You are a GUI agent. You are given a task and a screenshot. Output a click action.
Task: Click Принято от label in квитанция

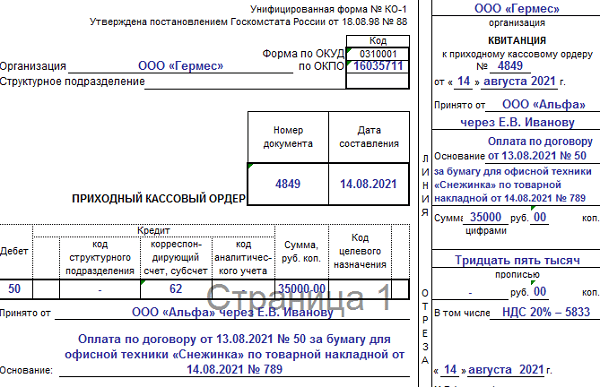[459, 105]
